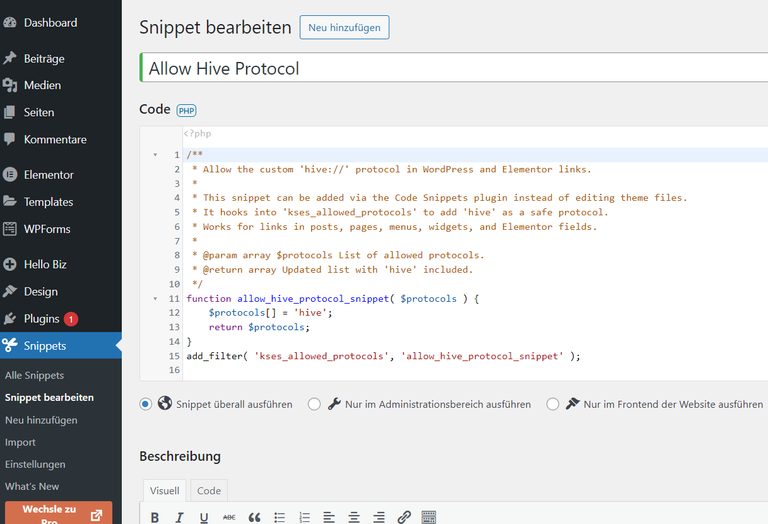Collapse the function fold at line 11

155,298
